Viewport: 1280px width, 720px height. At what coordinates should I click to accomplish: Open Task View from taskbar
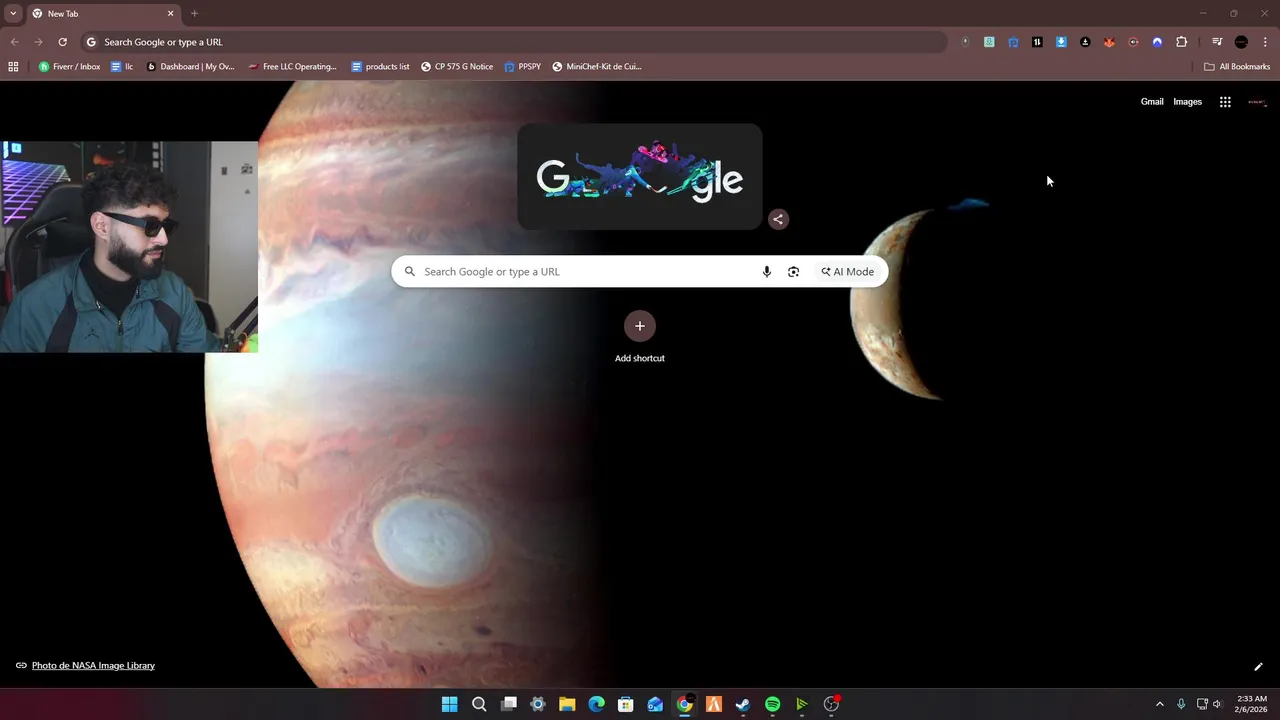point(509,704)
